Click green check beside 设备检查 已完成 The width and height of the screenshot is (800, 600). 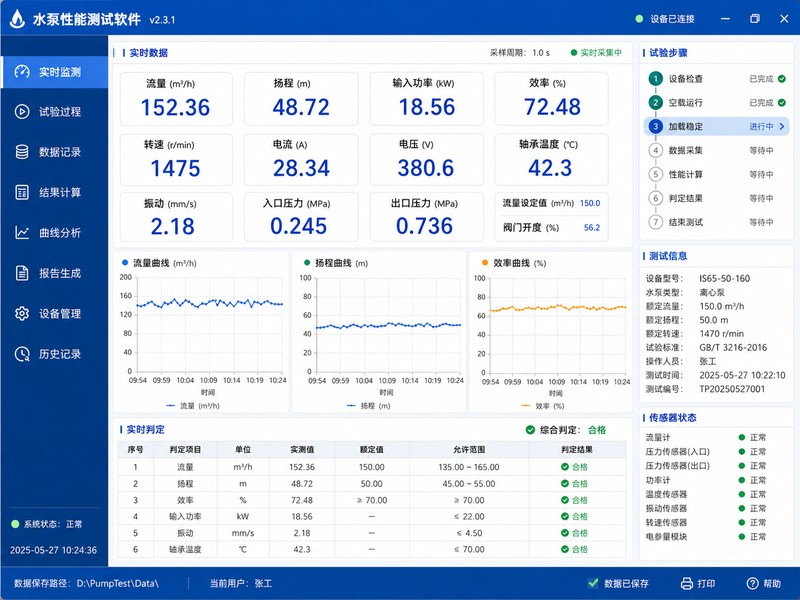pyautogui.click(x=782, y=79)
